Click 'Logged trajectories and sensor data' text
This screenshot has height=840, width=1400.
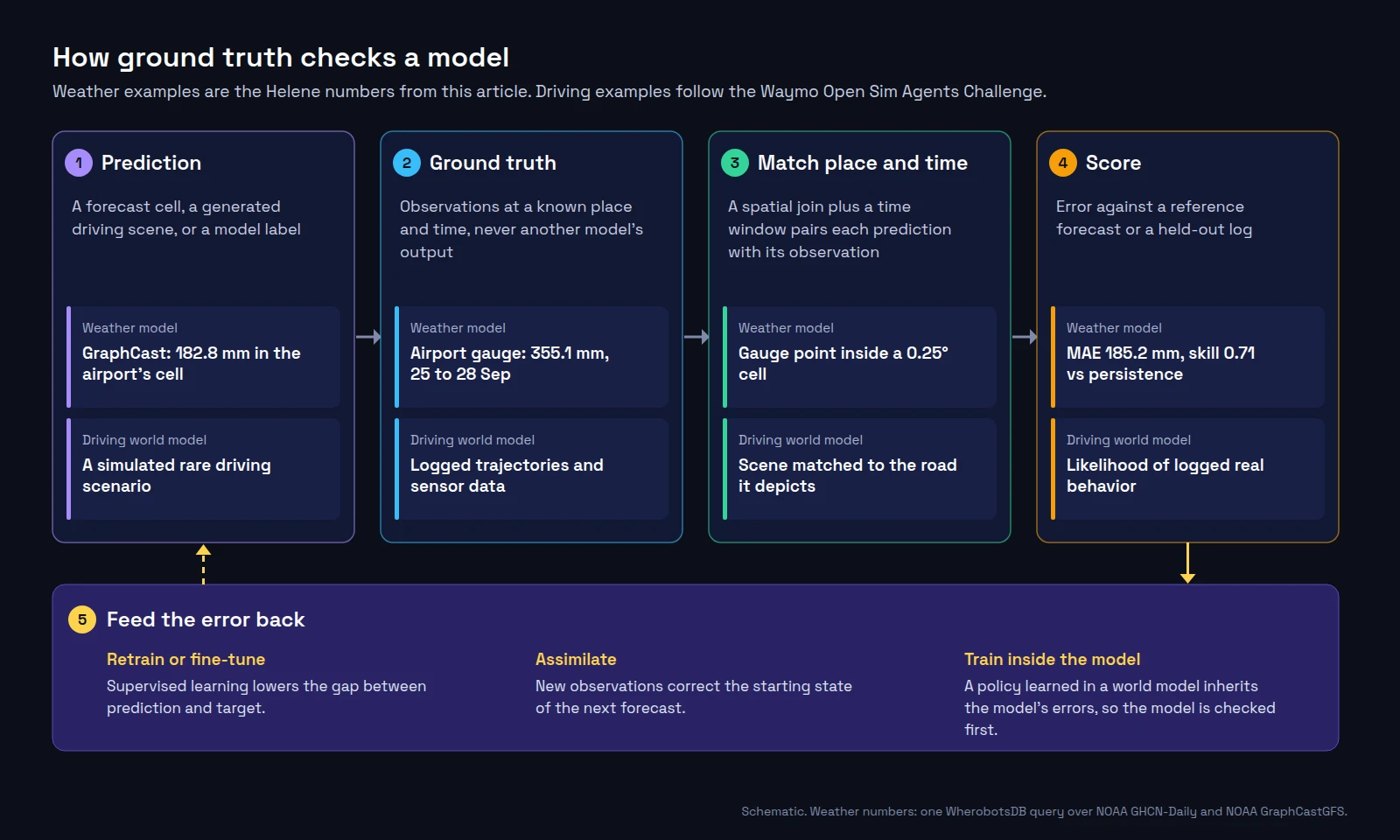point(507,475)
